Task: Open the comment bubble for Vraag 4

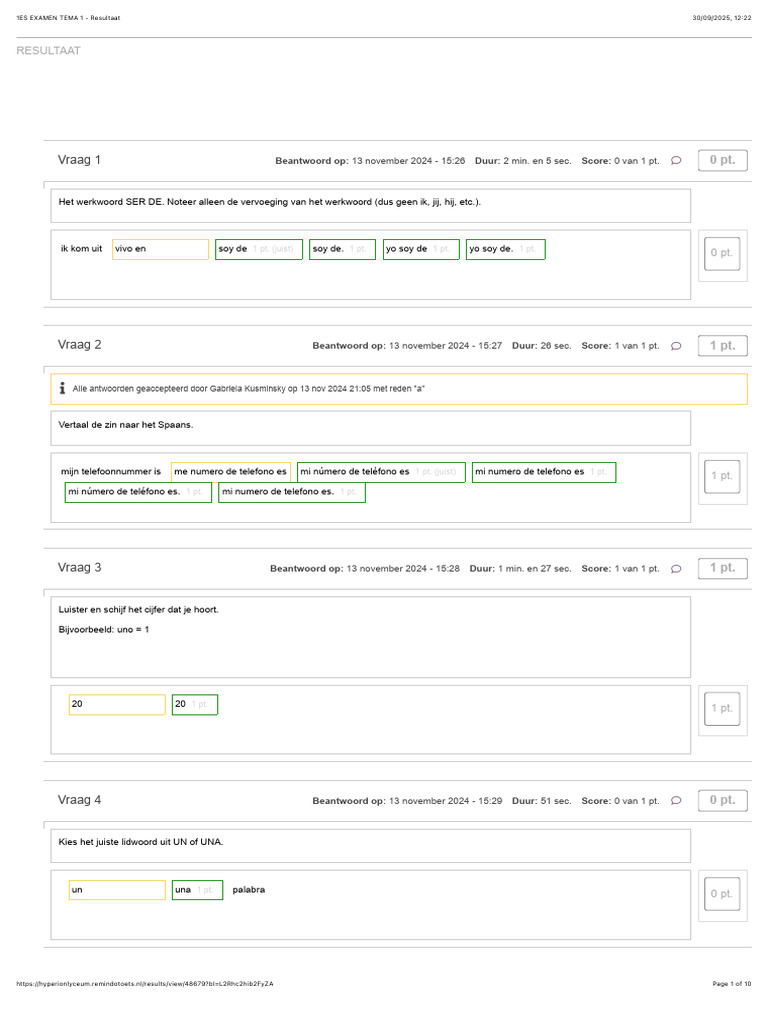Action: click(676, 801)
